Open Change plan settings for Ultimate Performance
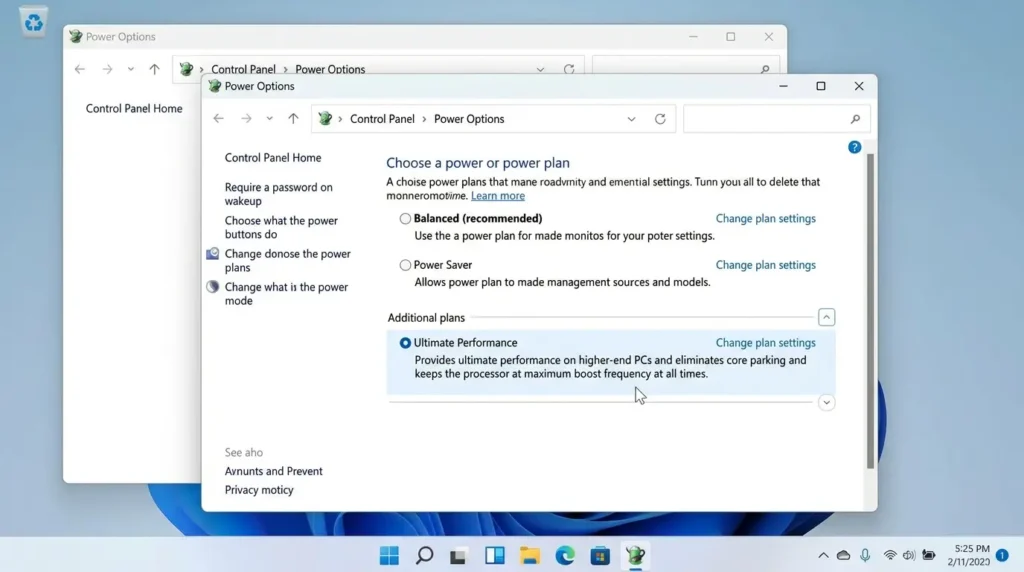The width and height of the screenshot is (1024, 572). (x=765, y=343)
